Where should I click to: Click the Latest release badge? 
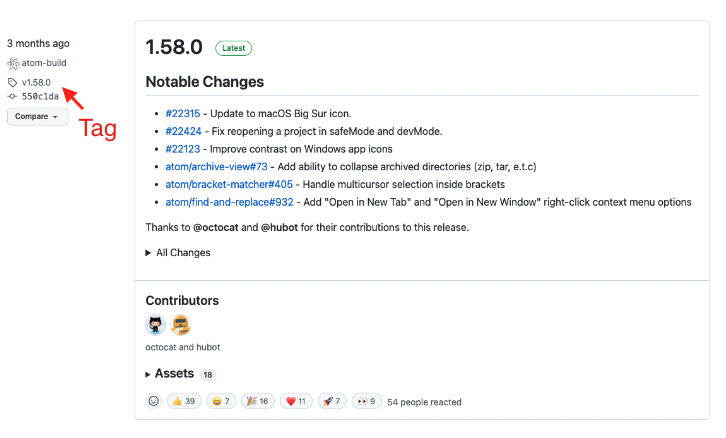coord(233,48)
